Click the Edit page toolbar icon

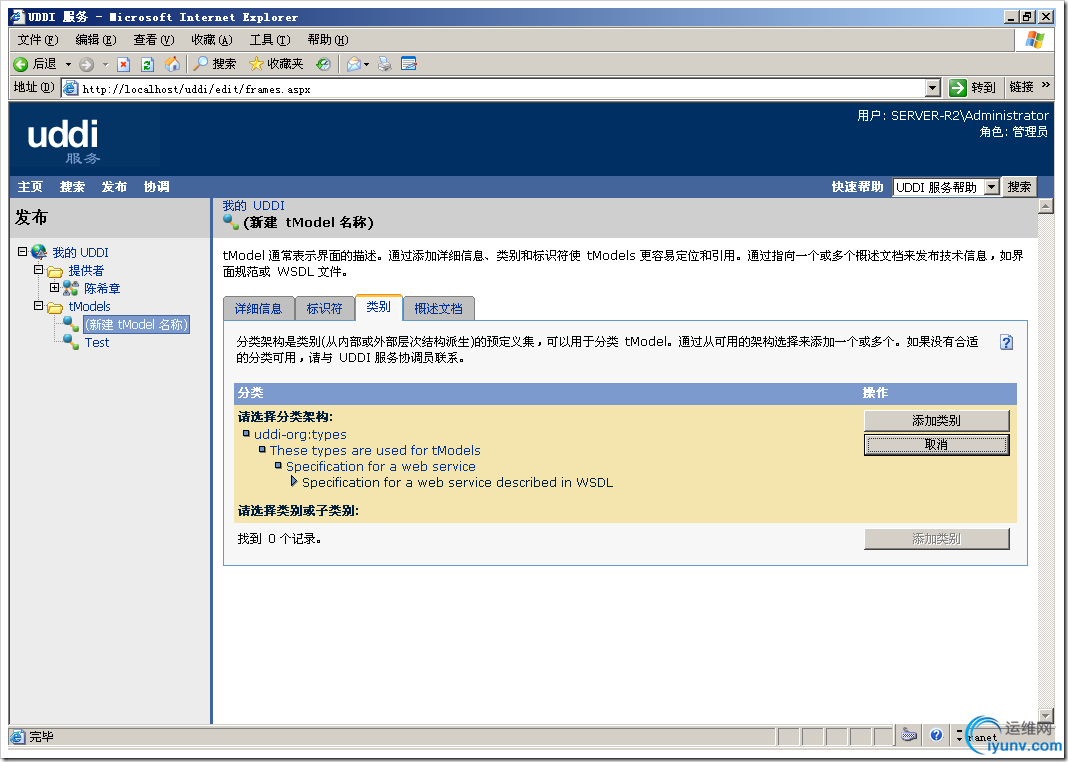point(409,64)
